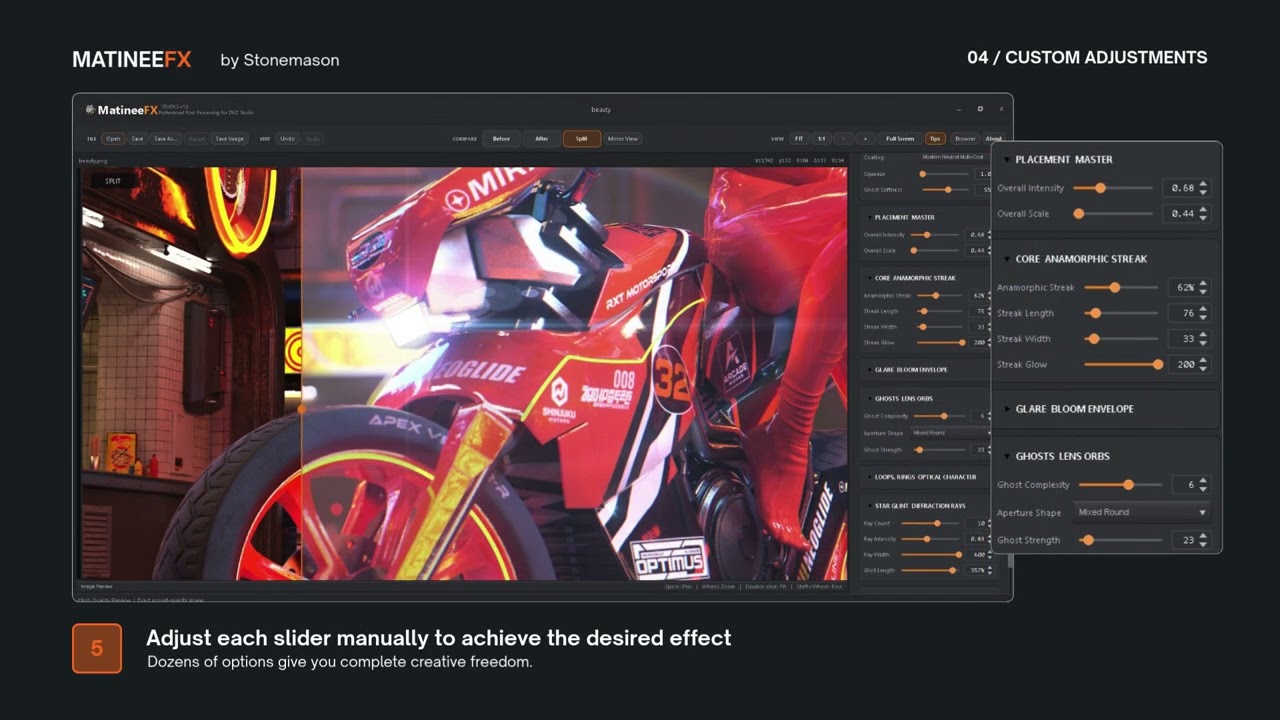Viewport: 1280px width, 720px height.
Task: Increment Streak Glow value in enlarged callout
Action: tap(1203, 361)
